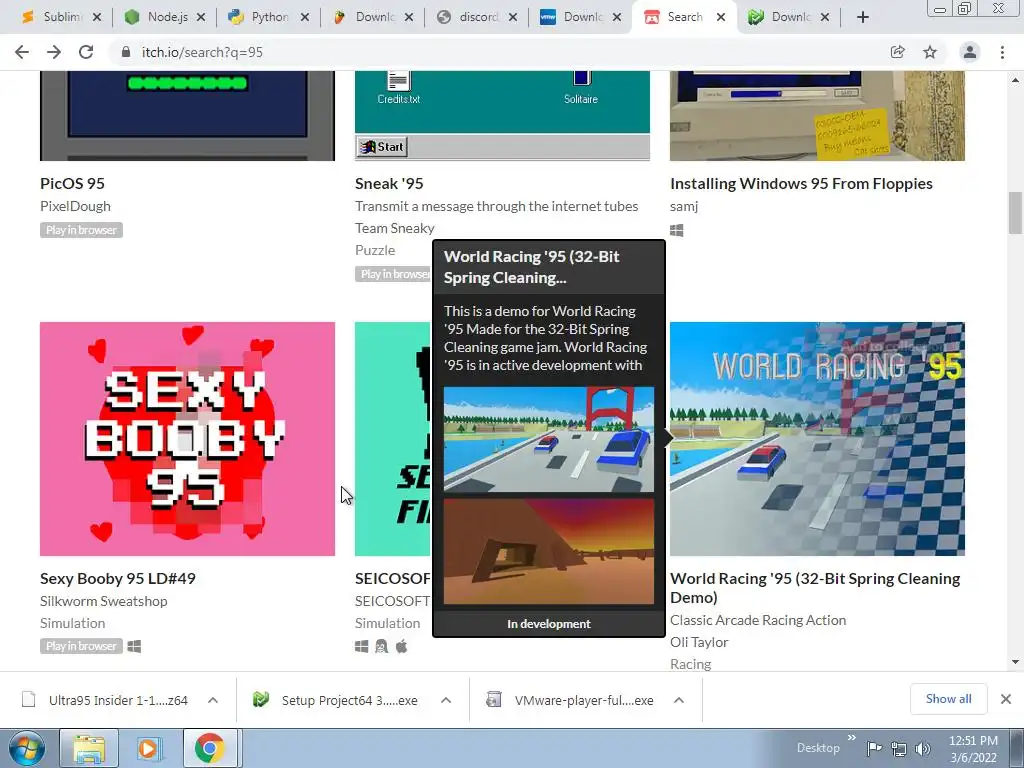This screenshot has width=1024, height=768.
Task: Open the PicOS 95 game title
Action: pos(72,184)
